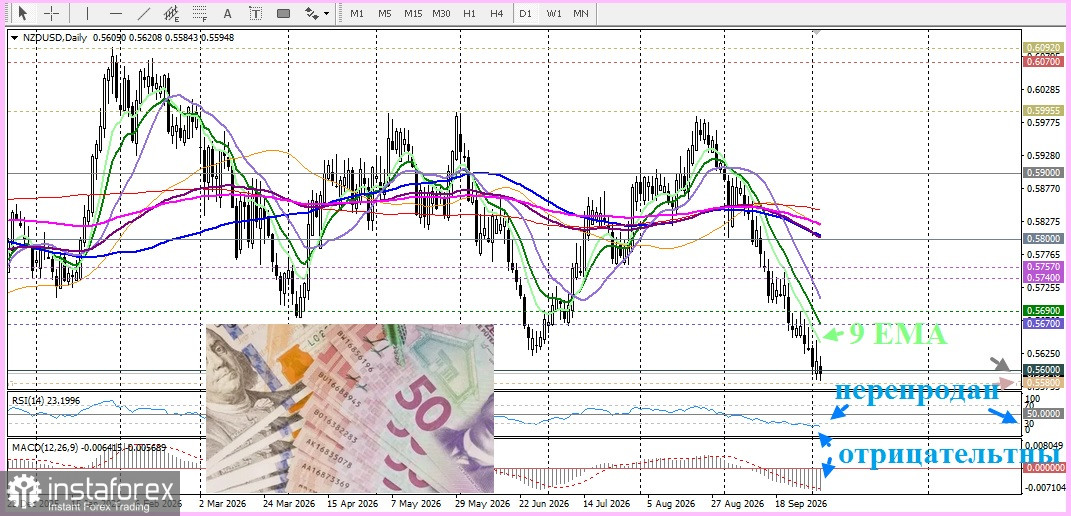Choose the horizontal line drawing tool
Screen dimensions: 1071x516
[115, 13]
